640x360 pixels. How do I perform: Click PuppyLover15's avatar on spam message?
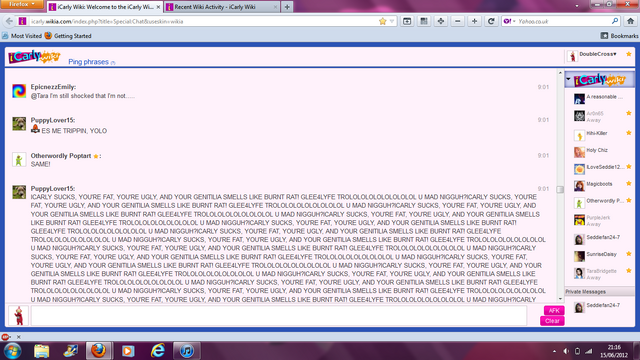click(x=19, y=192)
